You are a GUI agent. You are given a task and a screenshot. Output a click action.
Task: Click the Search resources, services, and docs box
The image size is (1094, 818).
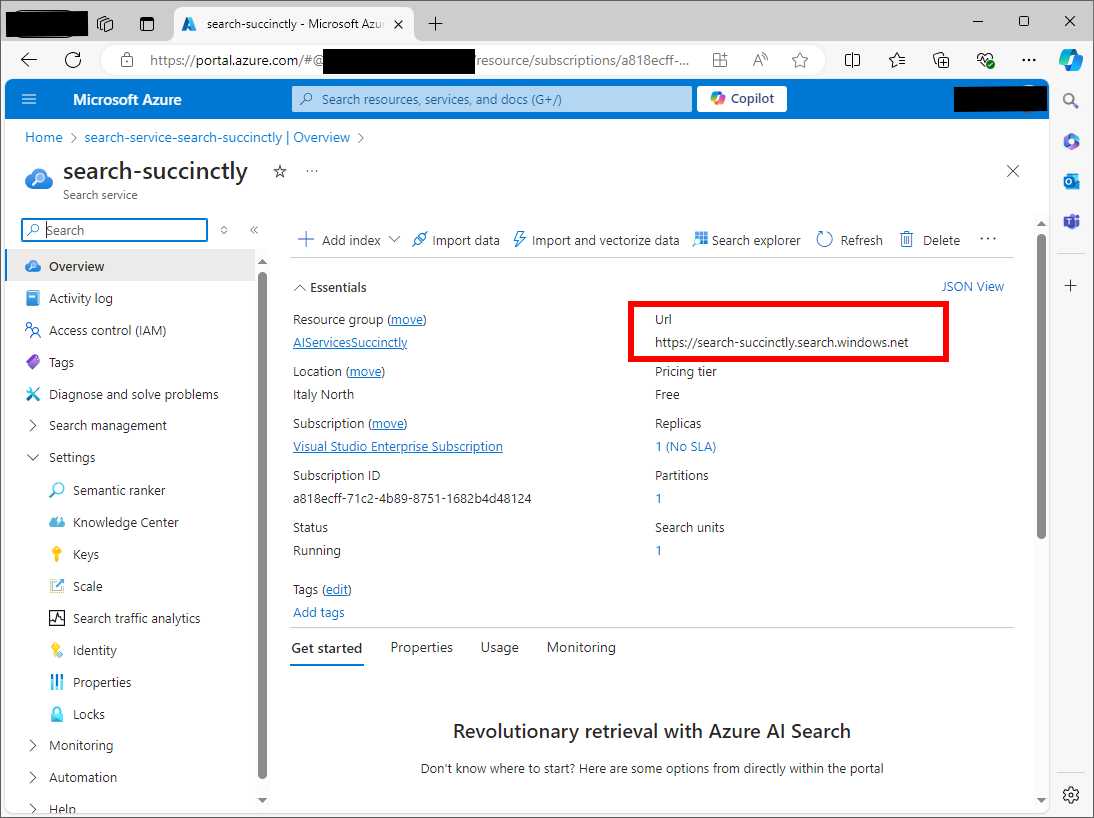coord(492,99)
